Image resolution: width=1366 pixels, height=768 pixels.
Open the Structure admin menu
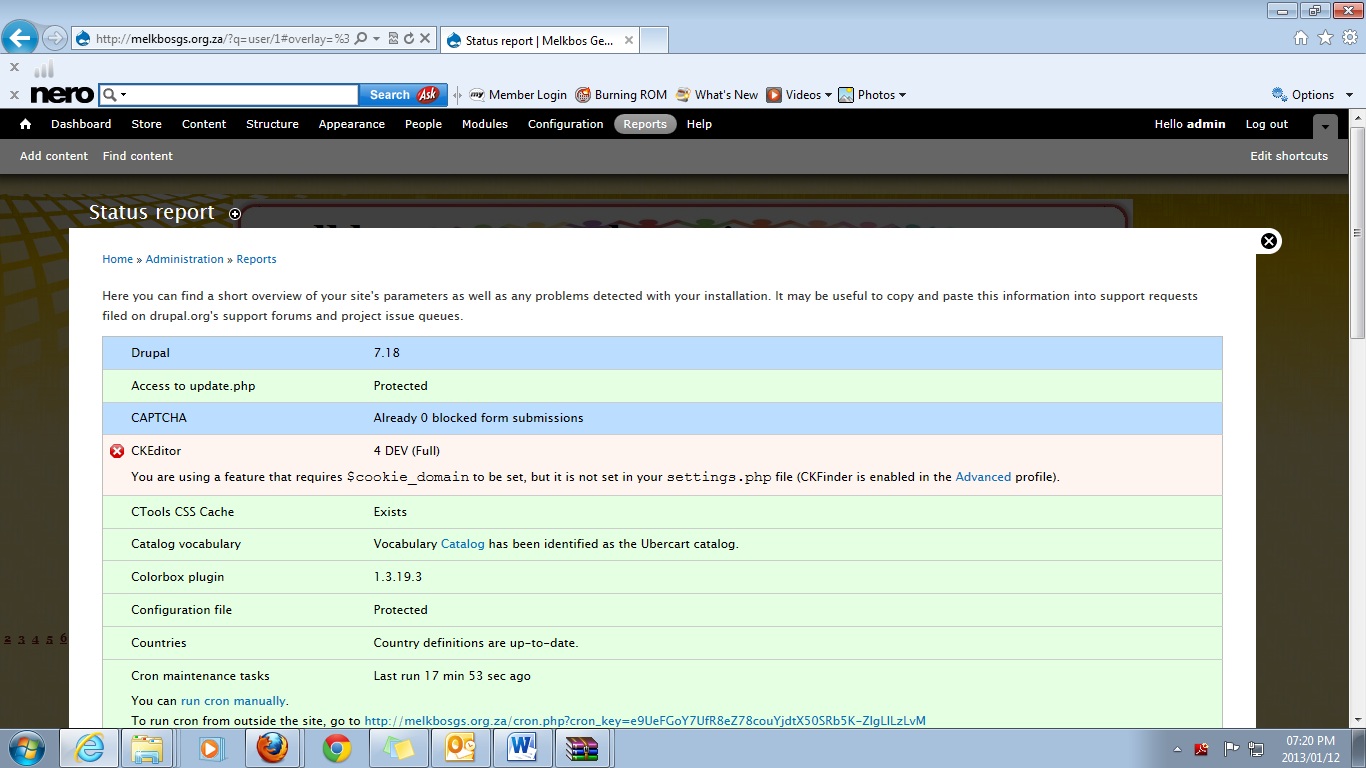point(272,124)
